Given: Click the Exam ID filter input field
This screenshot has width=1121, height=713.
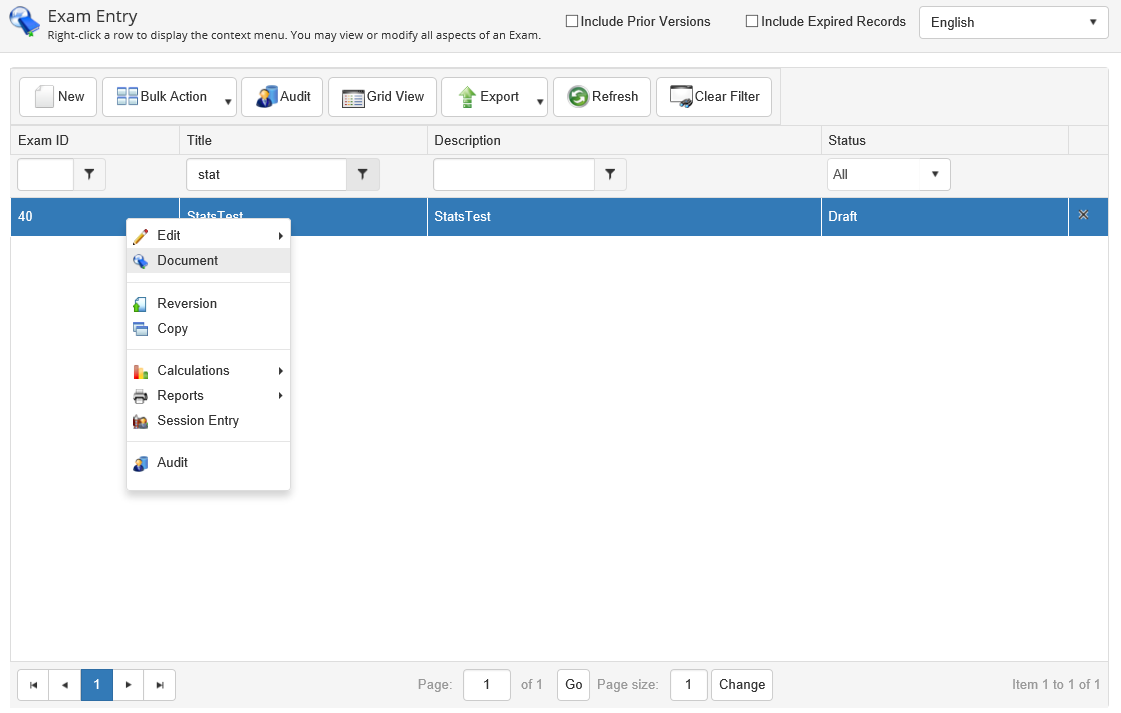Looking at the screenshot, I should click(46, 174).
